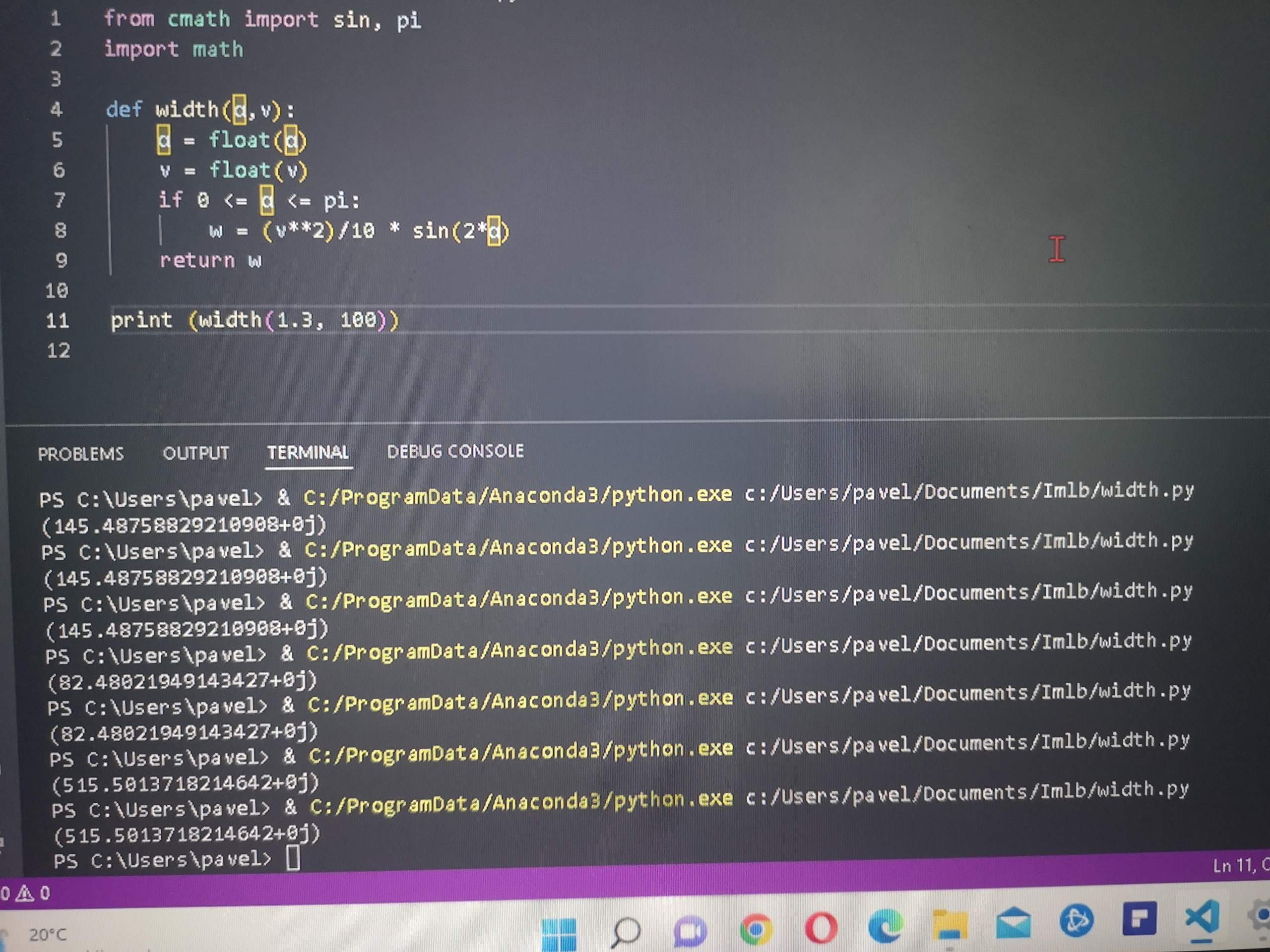Click line number 8 in the editor gutter
This screenshot has width=1270, height=952.
click(60, 231)
